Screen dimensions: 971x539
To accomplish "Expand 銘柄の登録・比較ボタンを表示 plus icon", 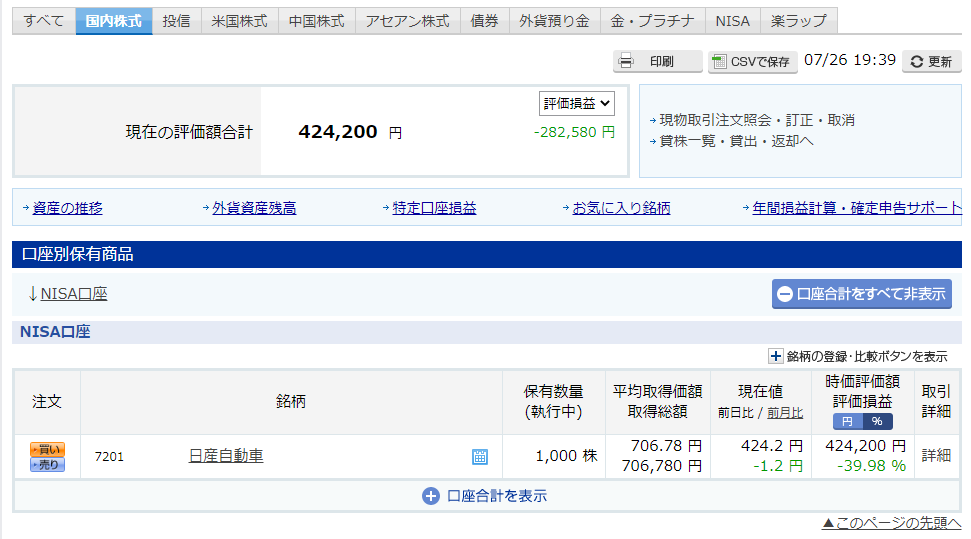I will coord(775,356).
